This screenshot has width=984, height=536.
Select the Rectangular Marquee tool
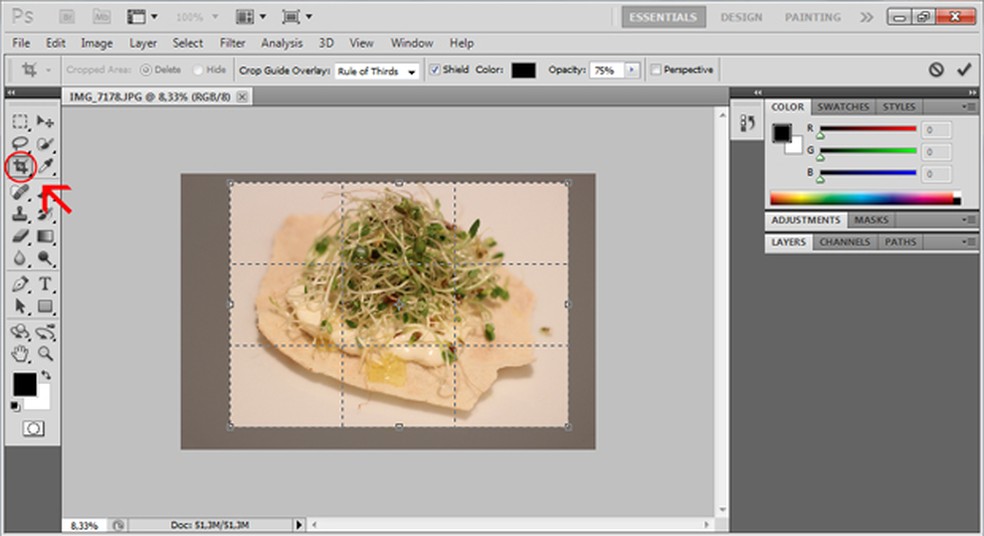20,121
